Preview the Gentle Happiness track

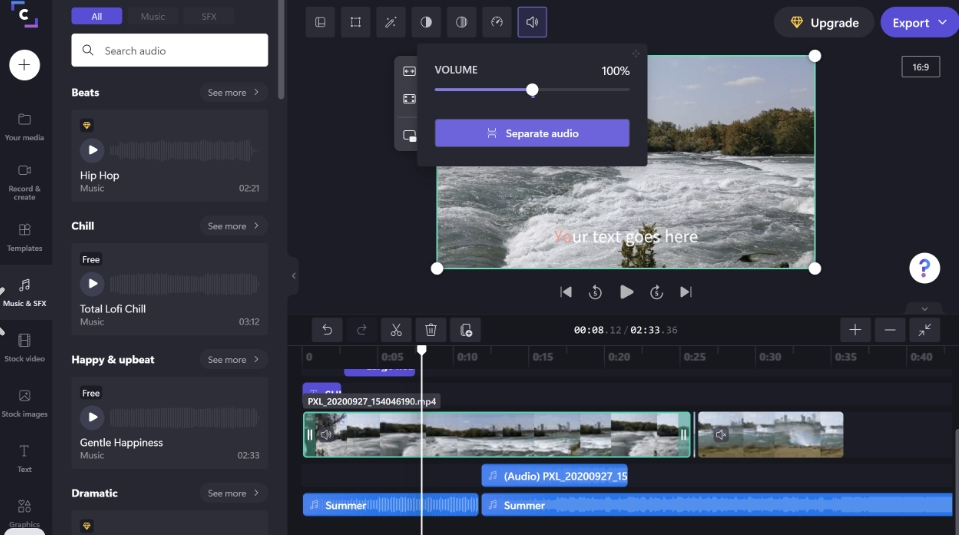[92, 417]
